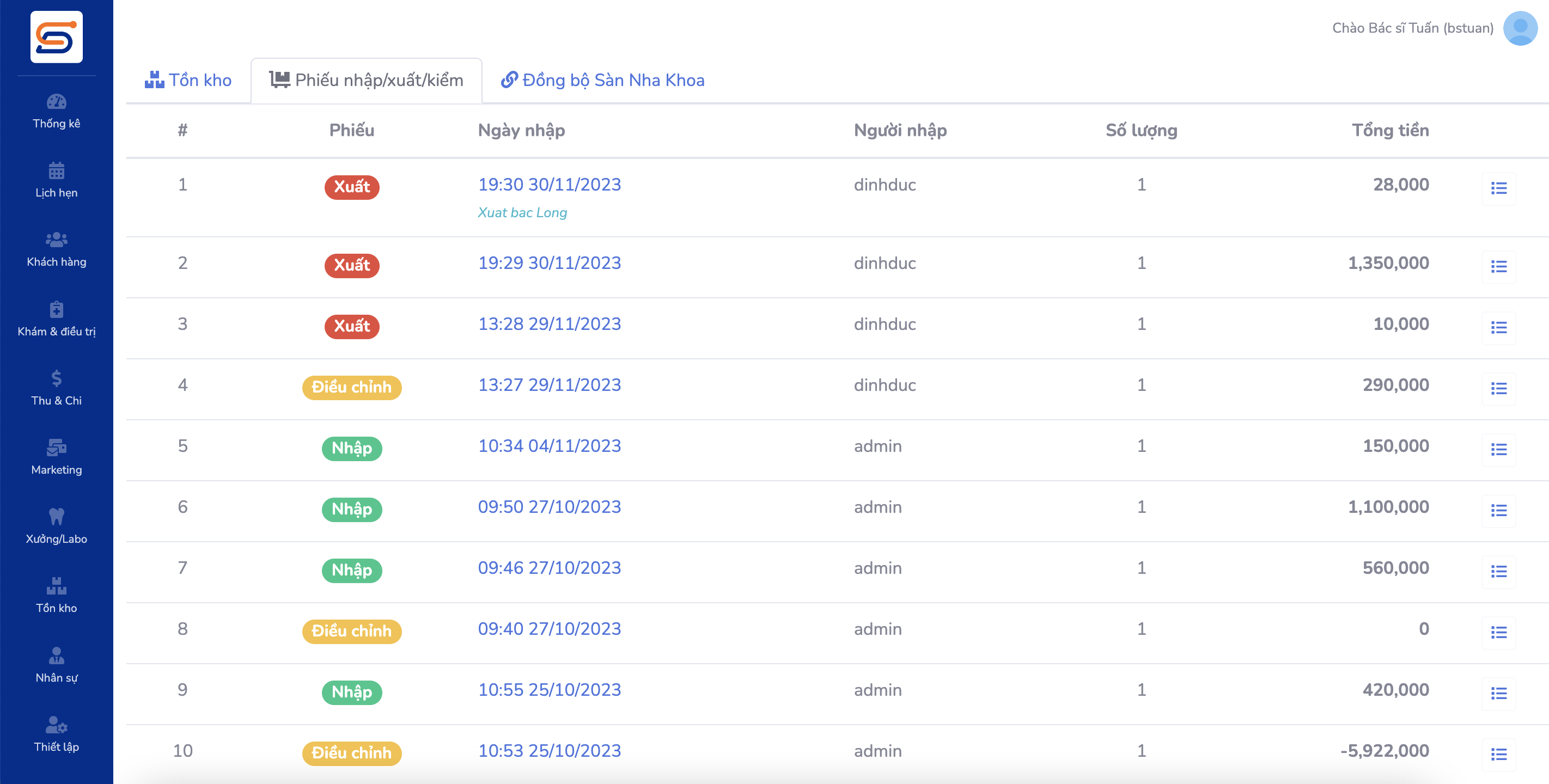This screenshot has height=784, width=1549.
Task: Open detail list icon for 290,000 row
Action: coord(1498,389)
